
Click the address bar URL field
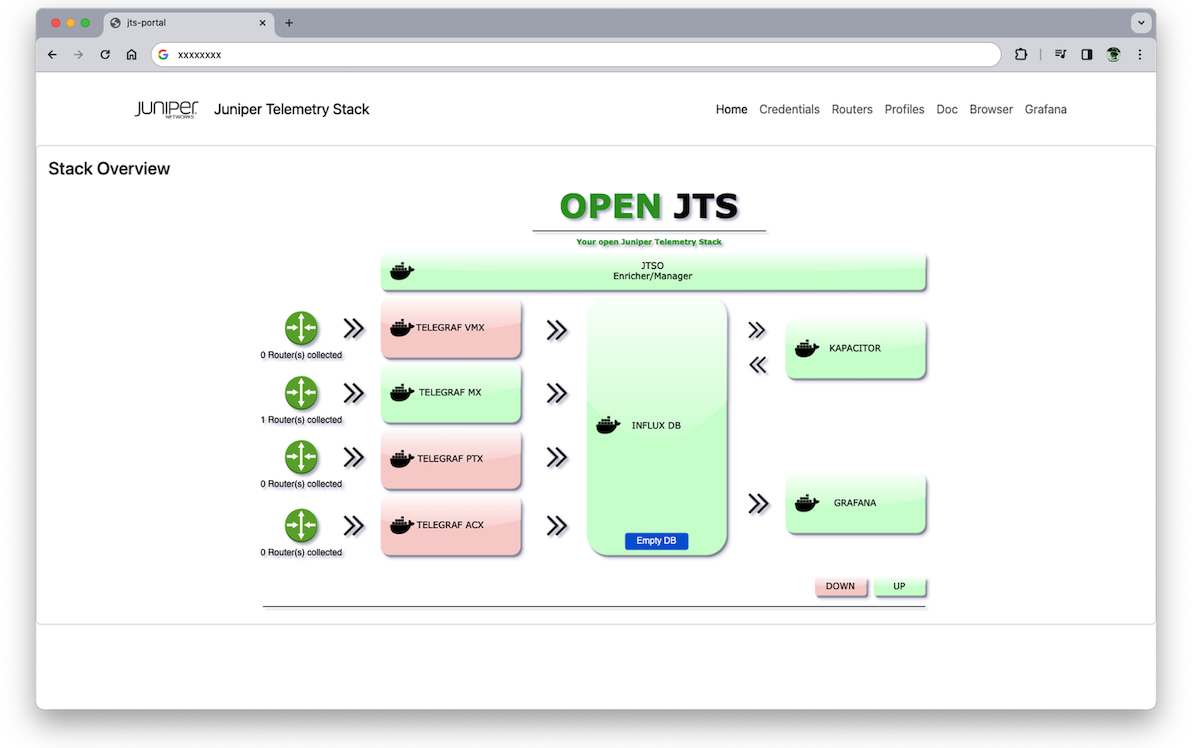(576, 55)
